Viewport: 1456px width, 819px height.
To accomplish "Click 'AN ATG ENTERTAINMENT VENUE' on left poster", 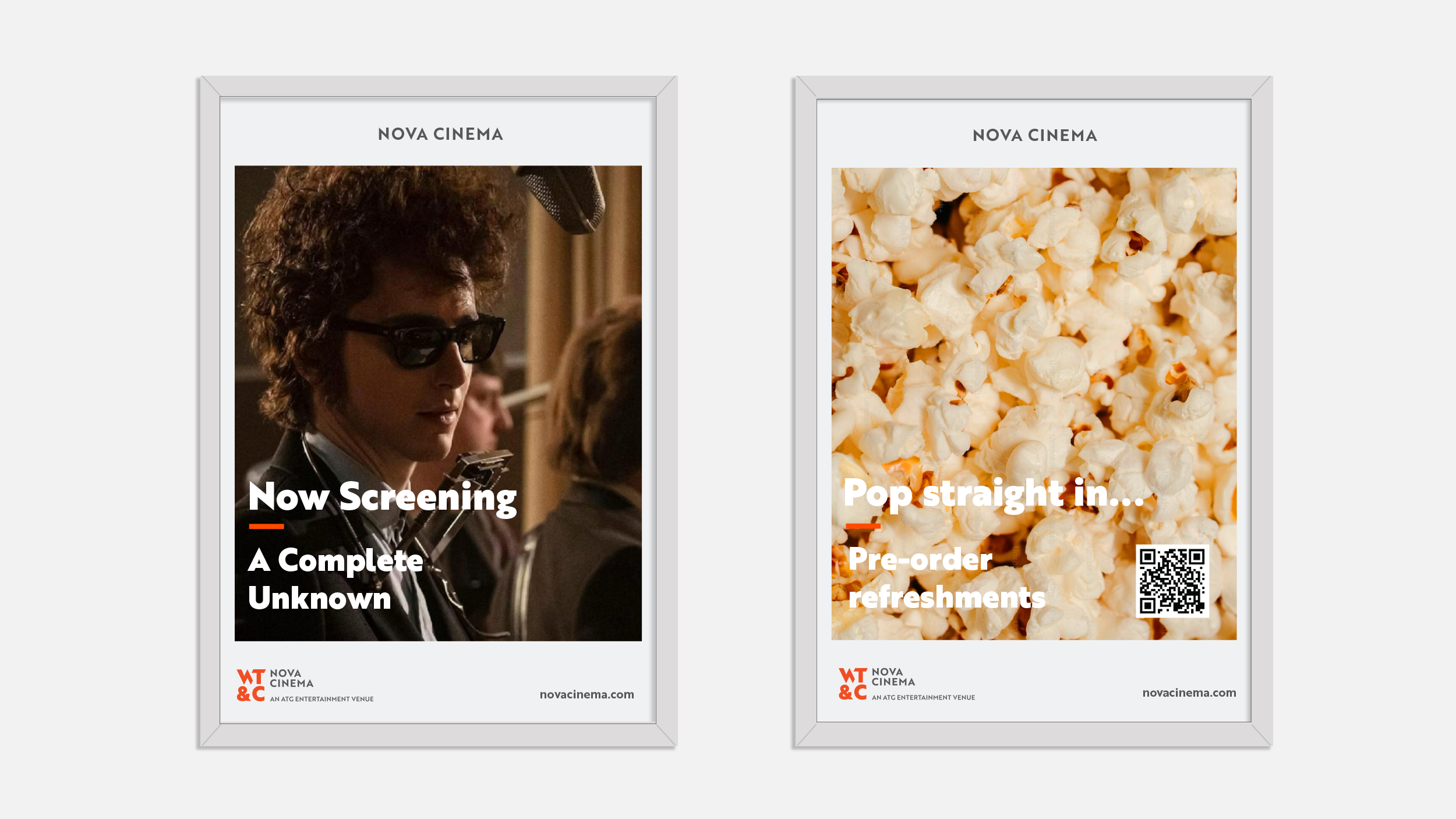I will click(x=321, y=699).
